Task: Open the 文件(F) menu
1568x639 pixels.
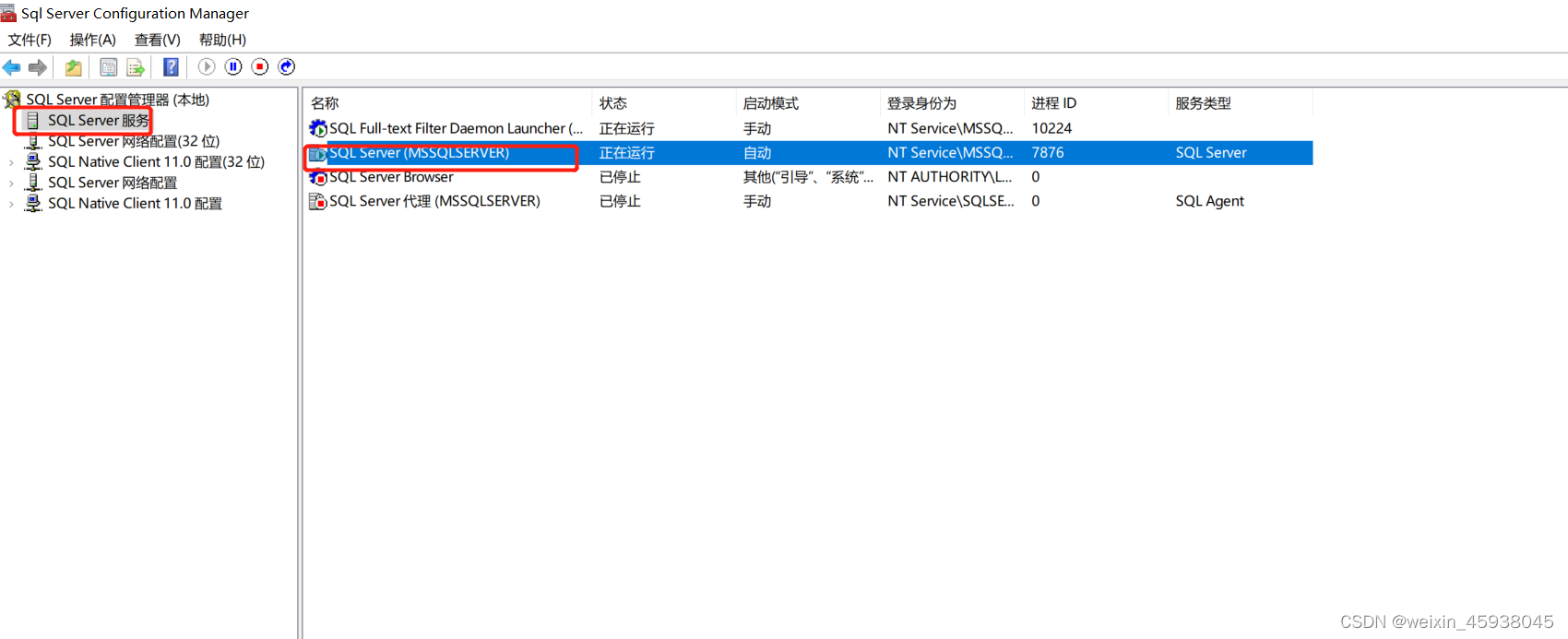Action: pos(30,40)
